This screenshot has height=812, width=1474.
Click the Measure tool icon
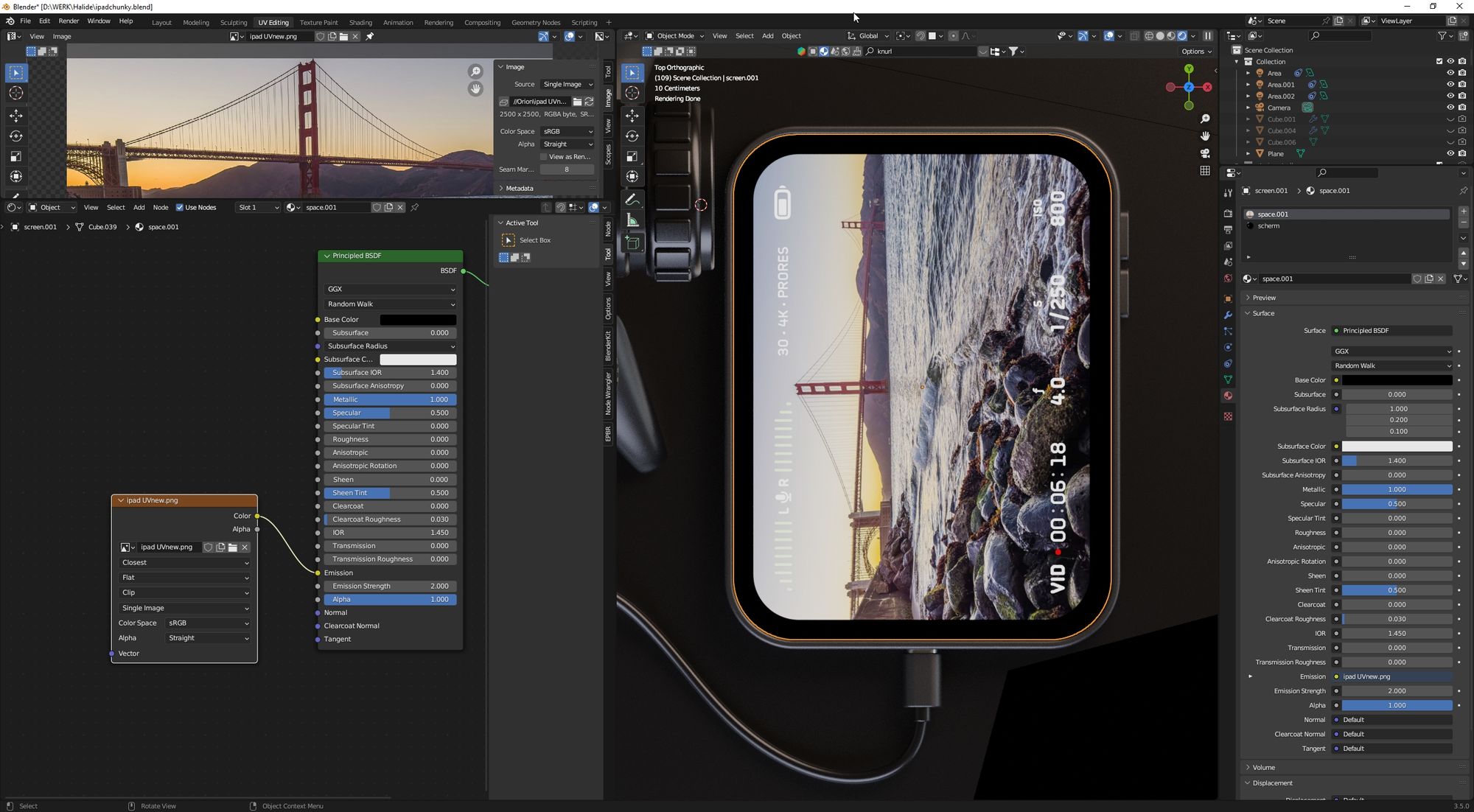click(x=632, y=220)
